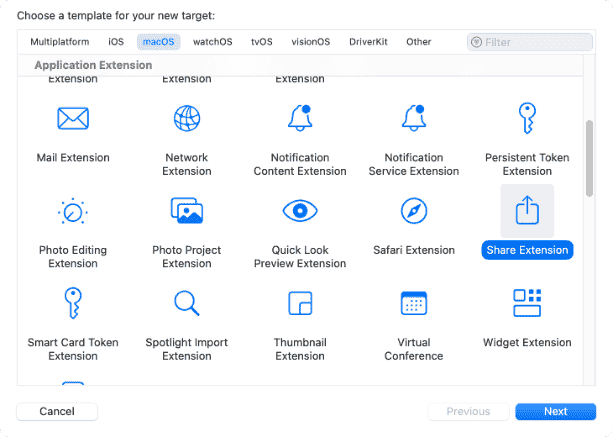614x437 pixels.
Task: Open the Multiplatform tab
Action: click(x=60, y=42)
